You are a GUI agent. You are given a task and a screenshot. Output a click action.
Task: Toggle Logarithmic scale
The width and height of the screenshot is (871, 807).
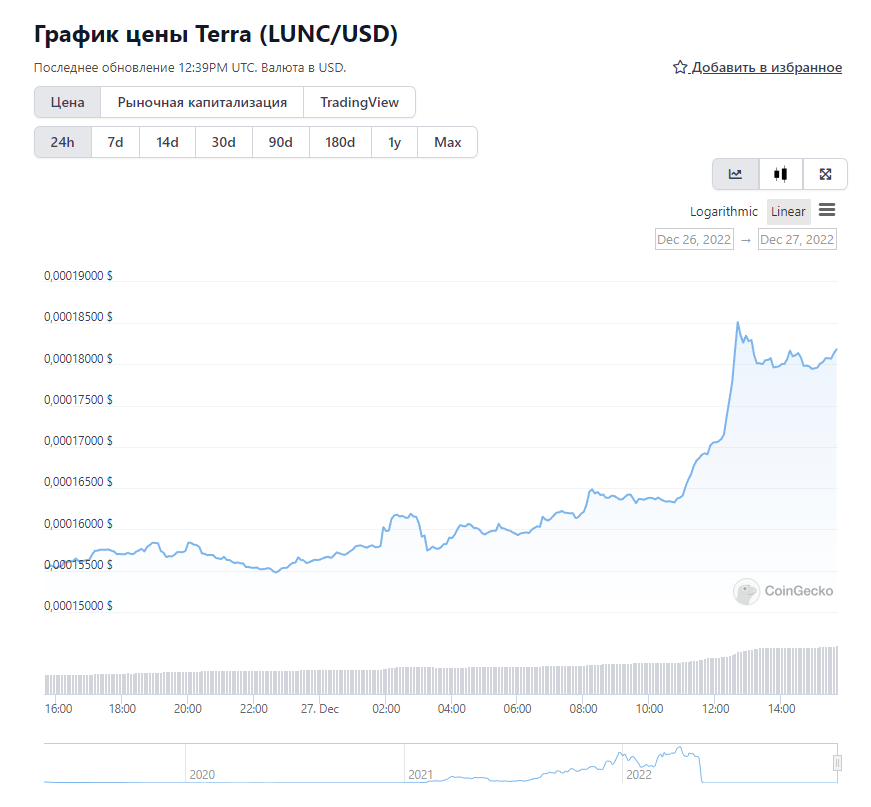coord(723,212)
